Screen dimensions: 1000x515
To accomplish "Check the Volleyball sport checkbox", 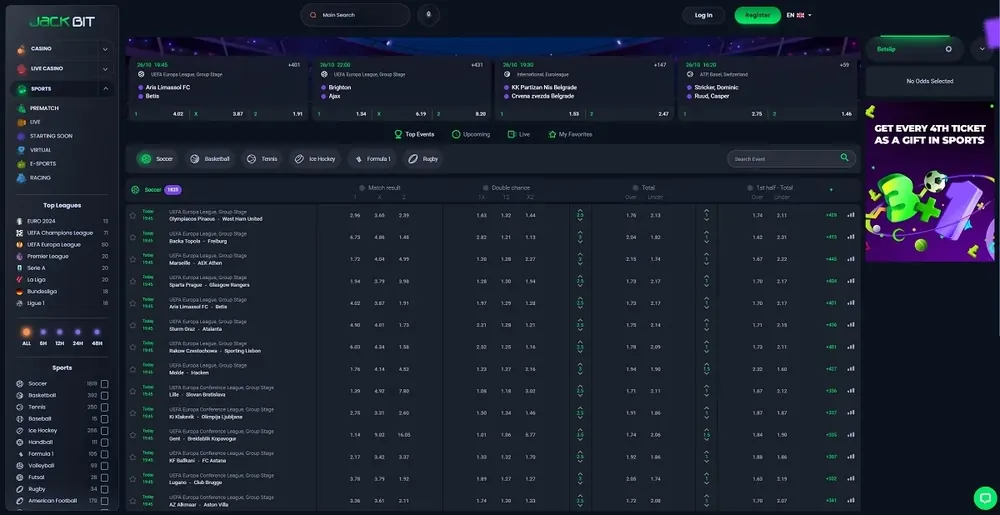I will tap(105, 466).
